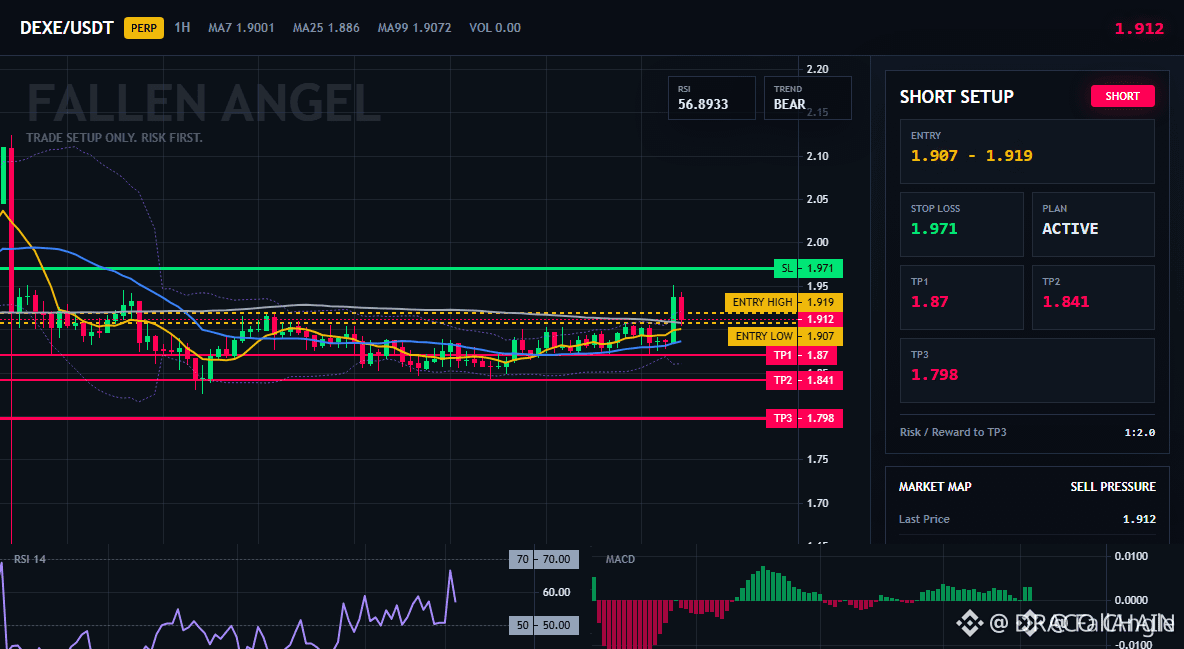The width and height of the screenshot is (1184, 649).
Task: Click the 2.00 price axis label
Action: pyautogui.click(x=818, y=243)
